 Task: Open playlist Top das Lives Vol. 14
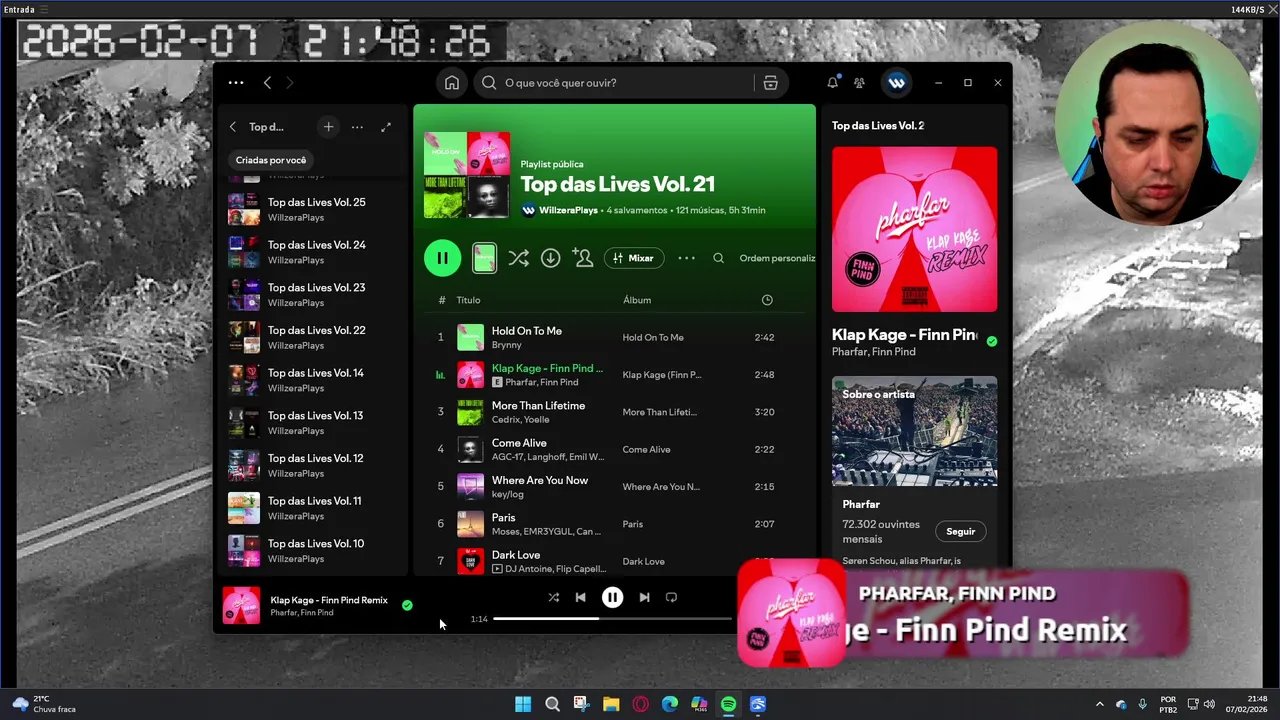coord(312,380)
